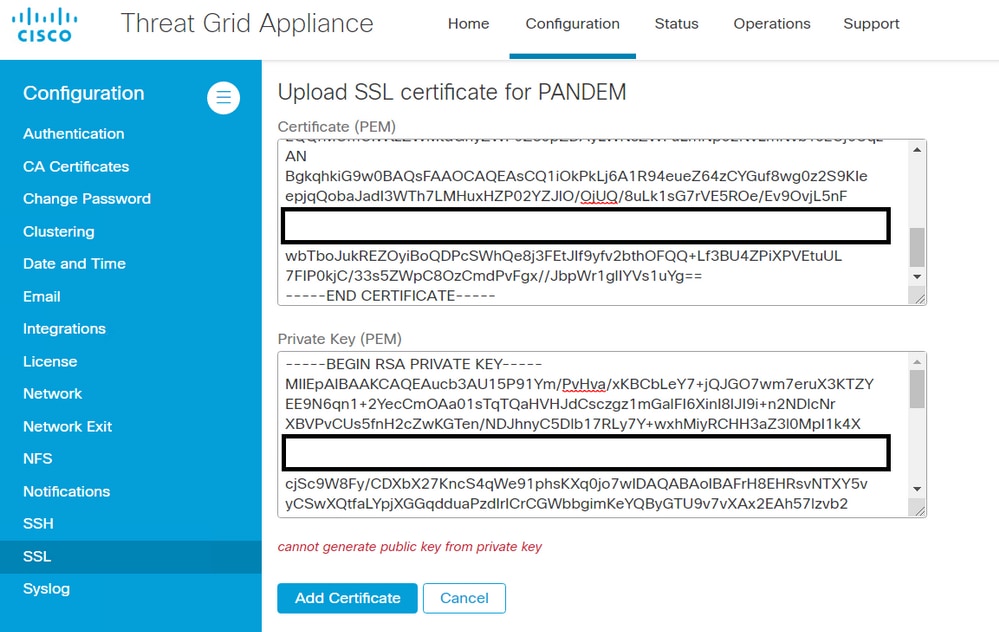The width and height of the screenshot is (999, 632).
Task: Click scroll-up arrow of Certificate text area
Action: [x=917, y=150]
